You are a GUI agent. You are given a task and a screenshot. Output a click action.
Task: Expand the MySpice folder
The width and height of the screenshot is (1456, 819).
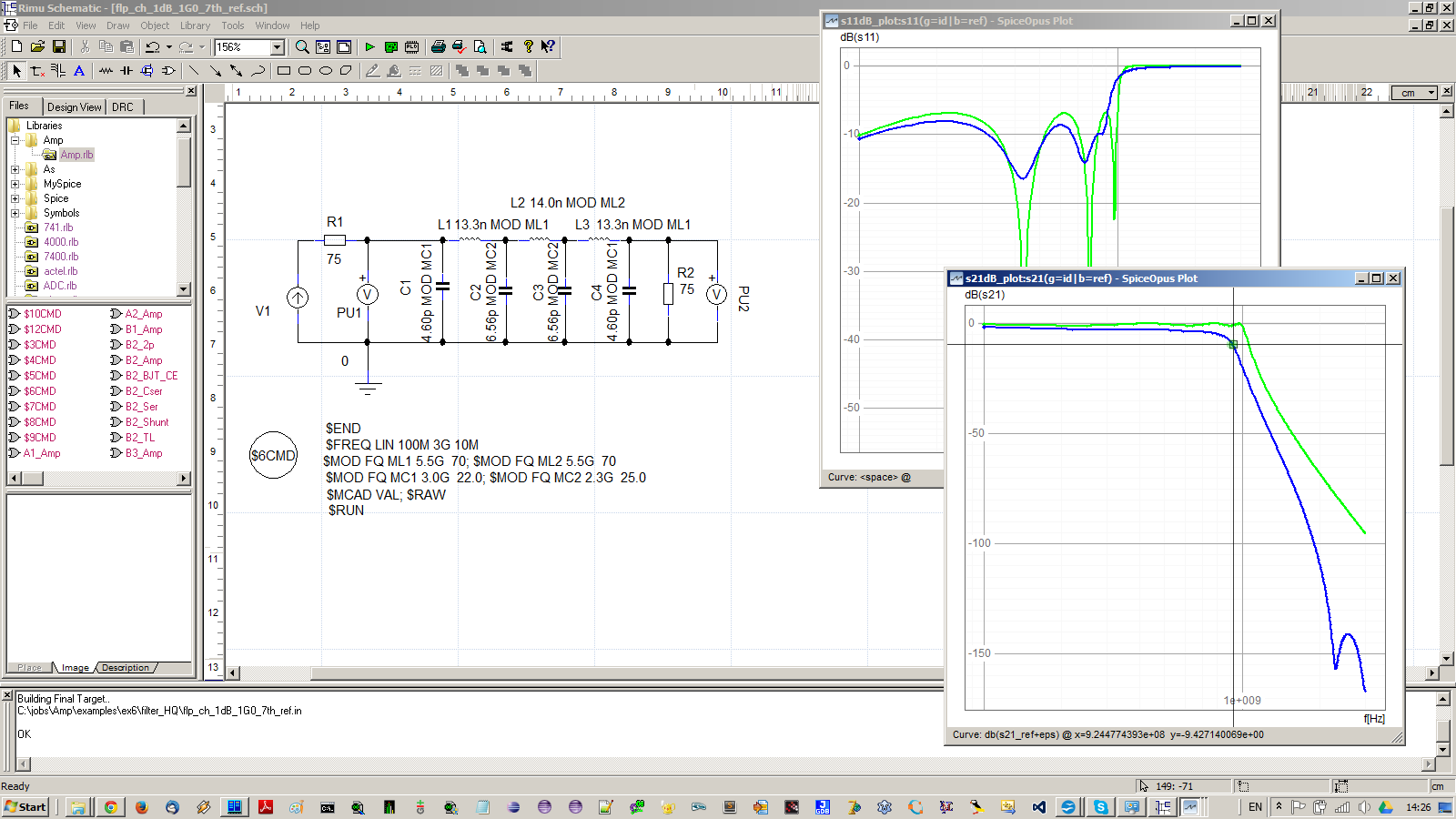(x=15, y=184)
